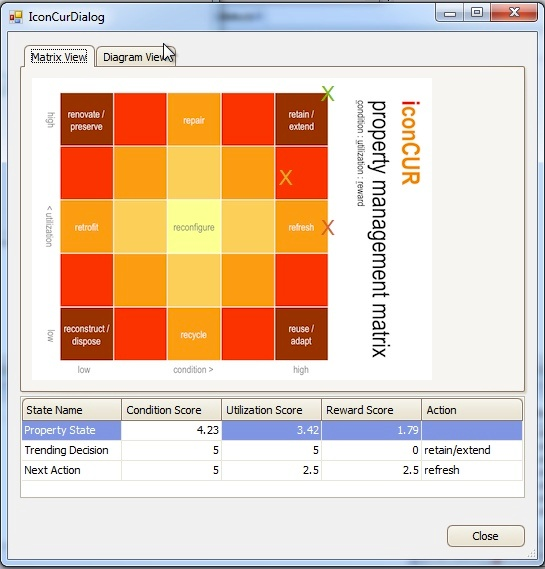The height and width of the screenshot is (569, 545).
Task: Select the Next Action row
Action: (x=272, y=470)
